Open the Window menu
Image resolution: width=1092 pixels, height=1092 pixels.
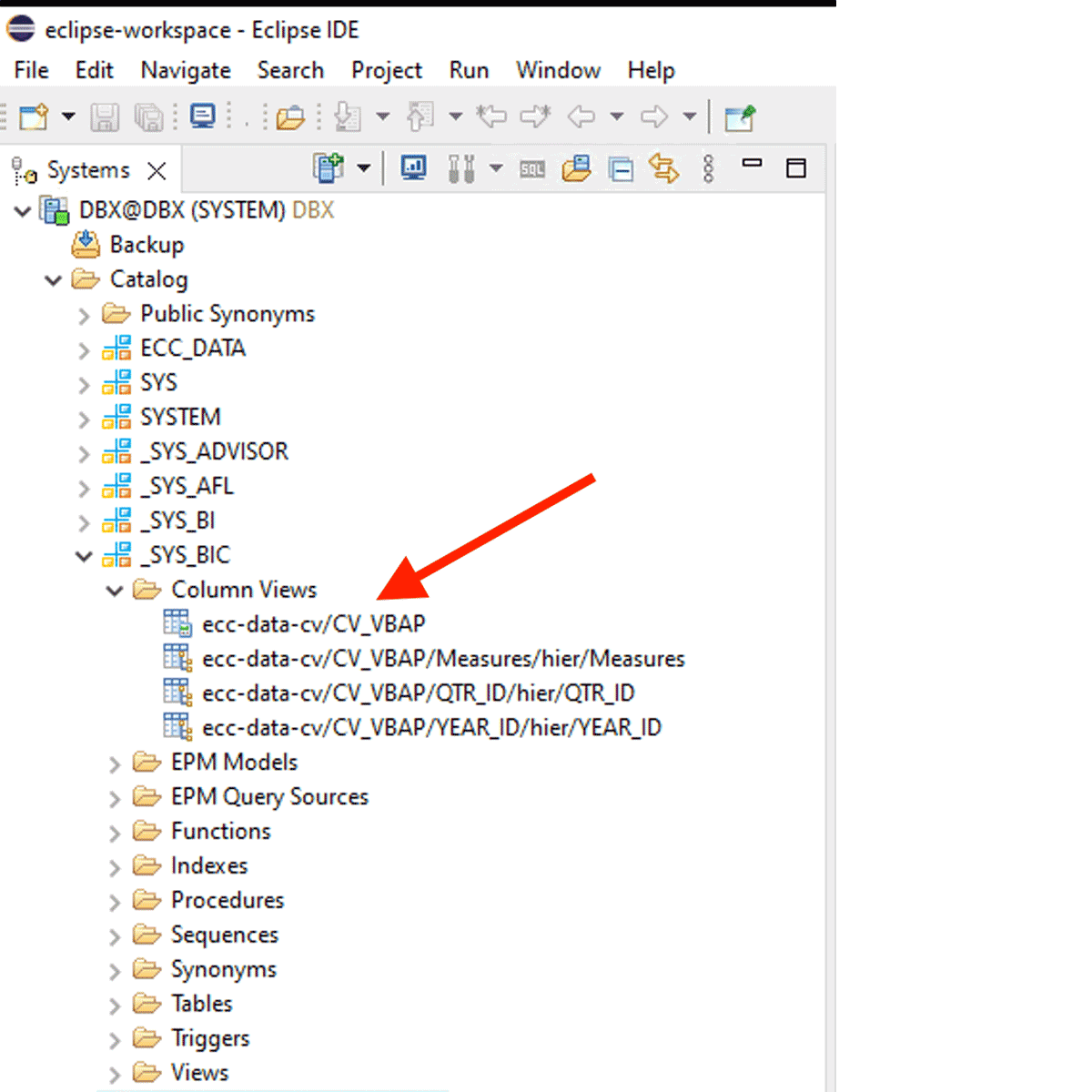tap(558, 70)
